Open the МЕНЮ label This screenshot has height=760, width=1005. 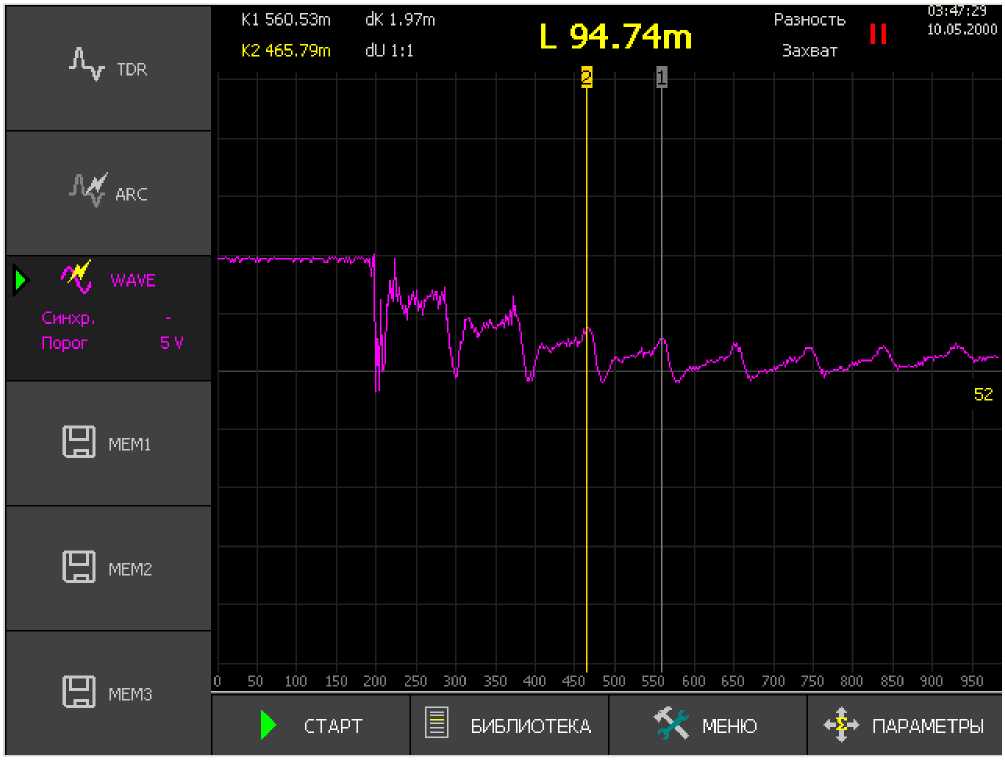click(729, 726)
